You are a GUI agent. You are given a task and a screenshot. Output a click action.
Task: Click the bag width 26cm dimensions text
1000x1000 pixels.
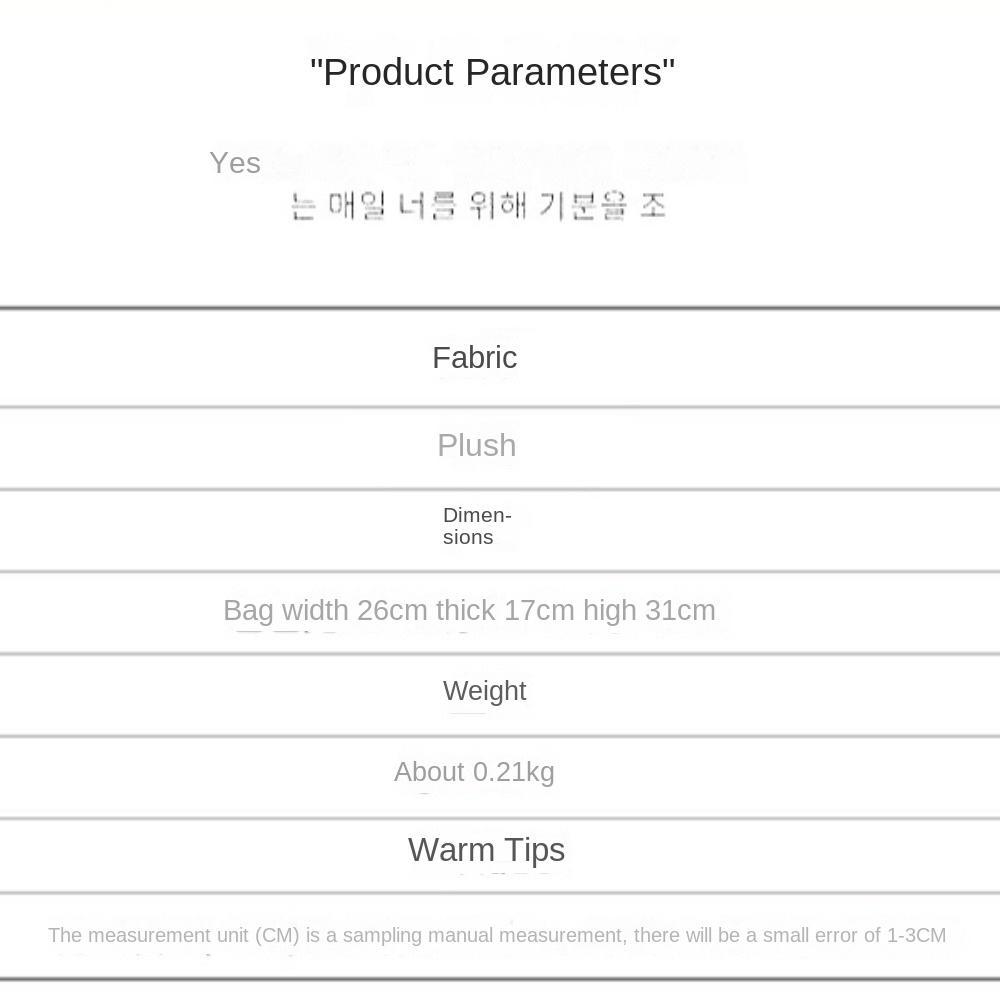[469, 610]
